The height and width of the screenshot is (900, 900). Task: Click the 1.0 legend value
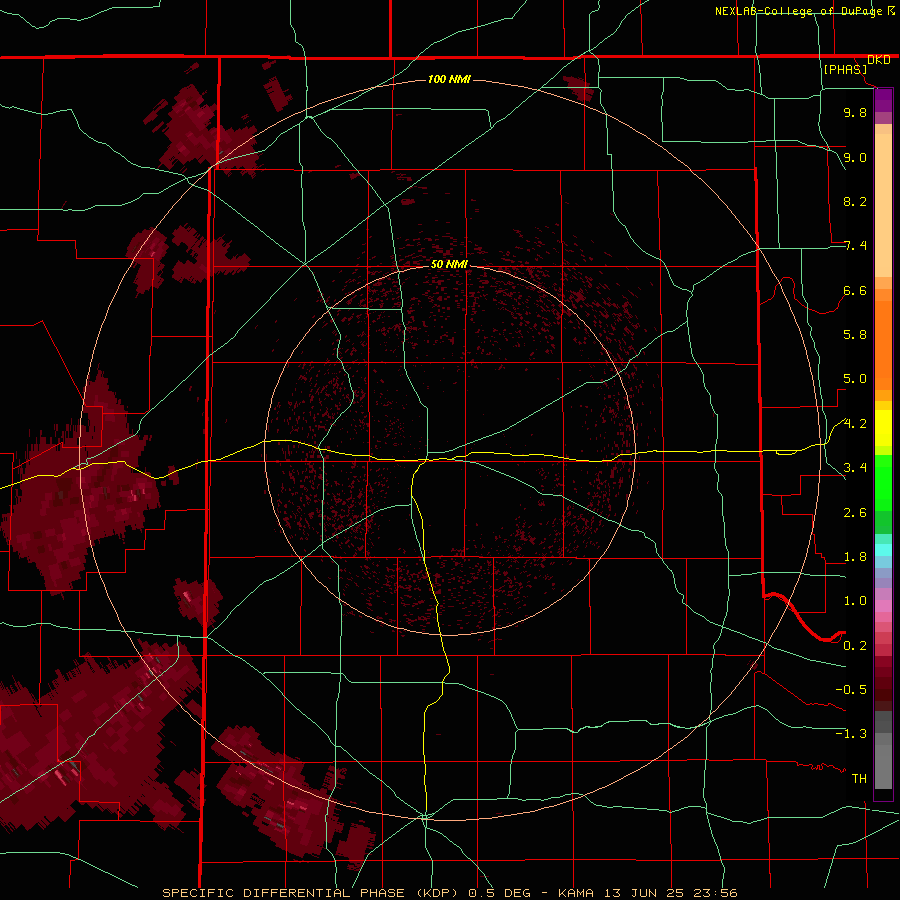tap(855, 601)
